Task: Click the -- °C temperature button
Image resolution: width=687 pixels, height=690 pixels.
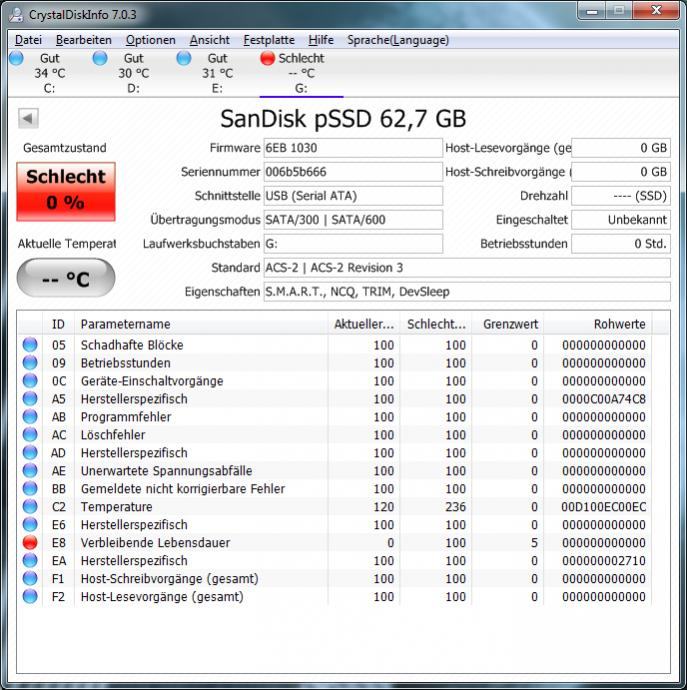Action: (x=66, y=278)
